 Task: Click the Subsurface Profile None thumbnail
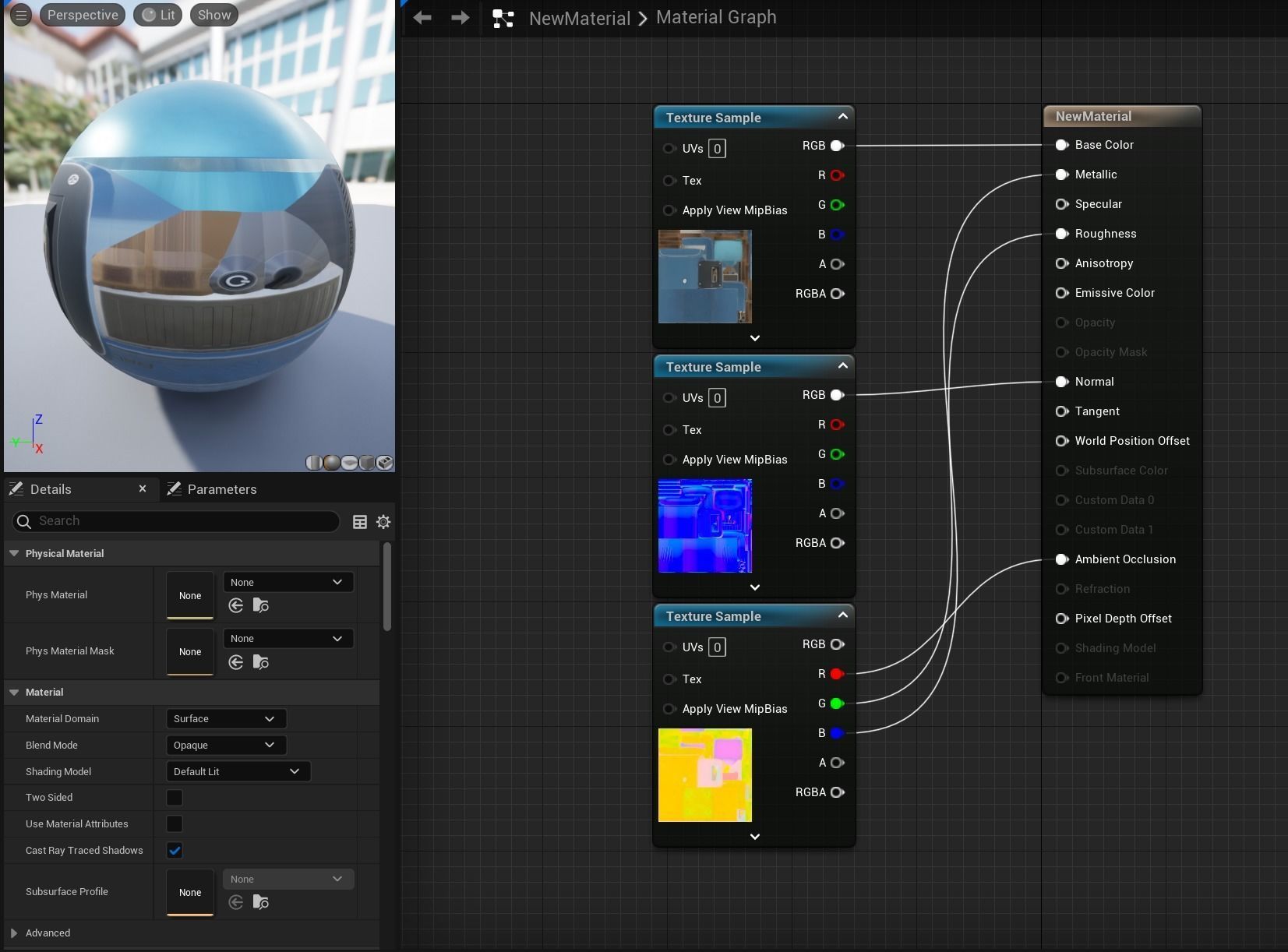(190, 893)
